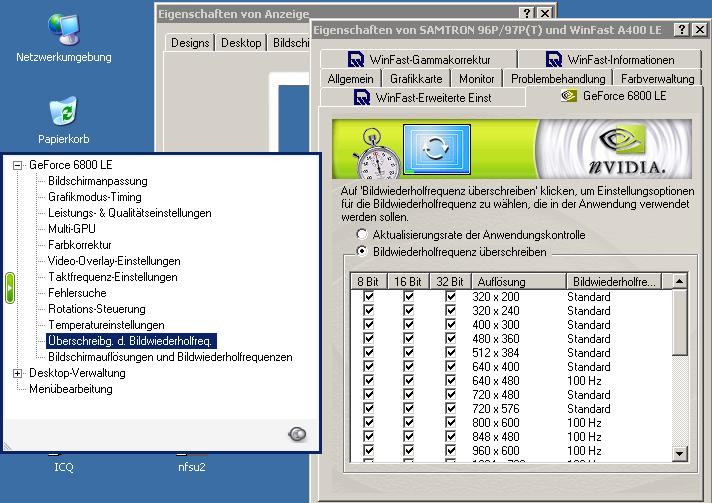Click the resolution list scrollbar thumb
This screenshot has height=503, width=712.
[679, 322]
